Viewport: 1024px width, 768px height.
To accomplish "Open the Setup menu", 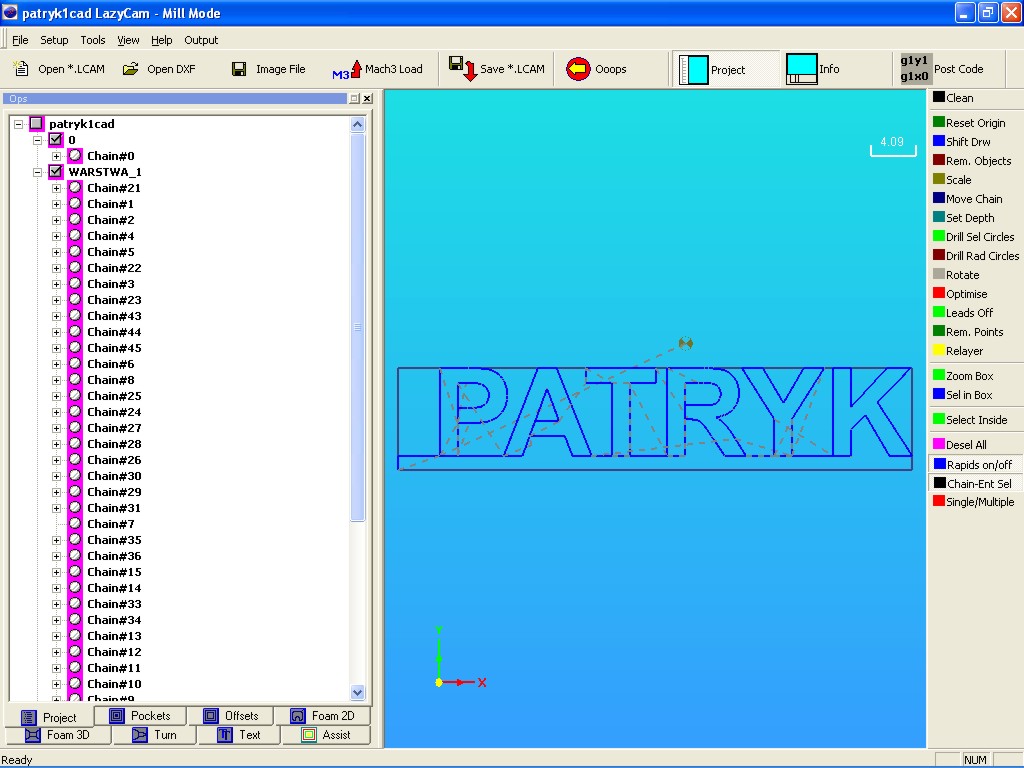I will 54,40.
